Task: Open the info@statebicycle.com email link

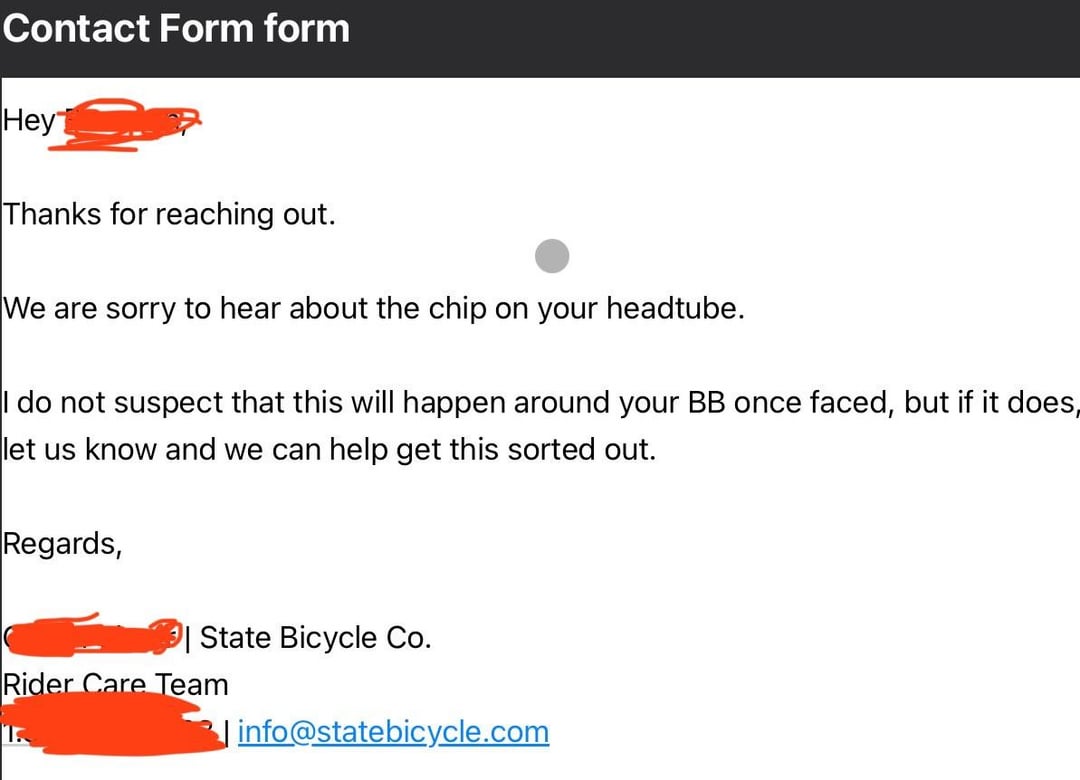Action: (393, 732)
